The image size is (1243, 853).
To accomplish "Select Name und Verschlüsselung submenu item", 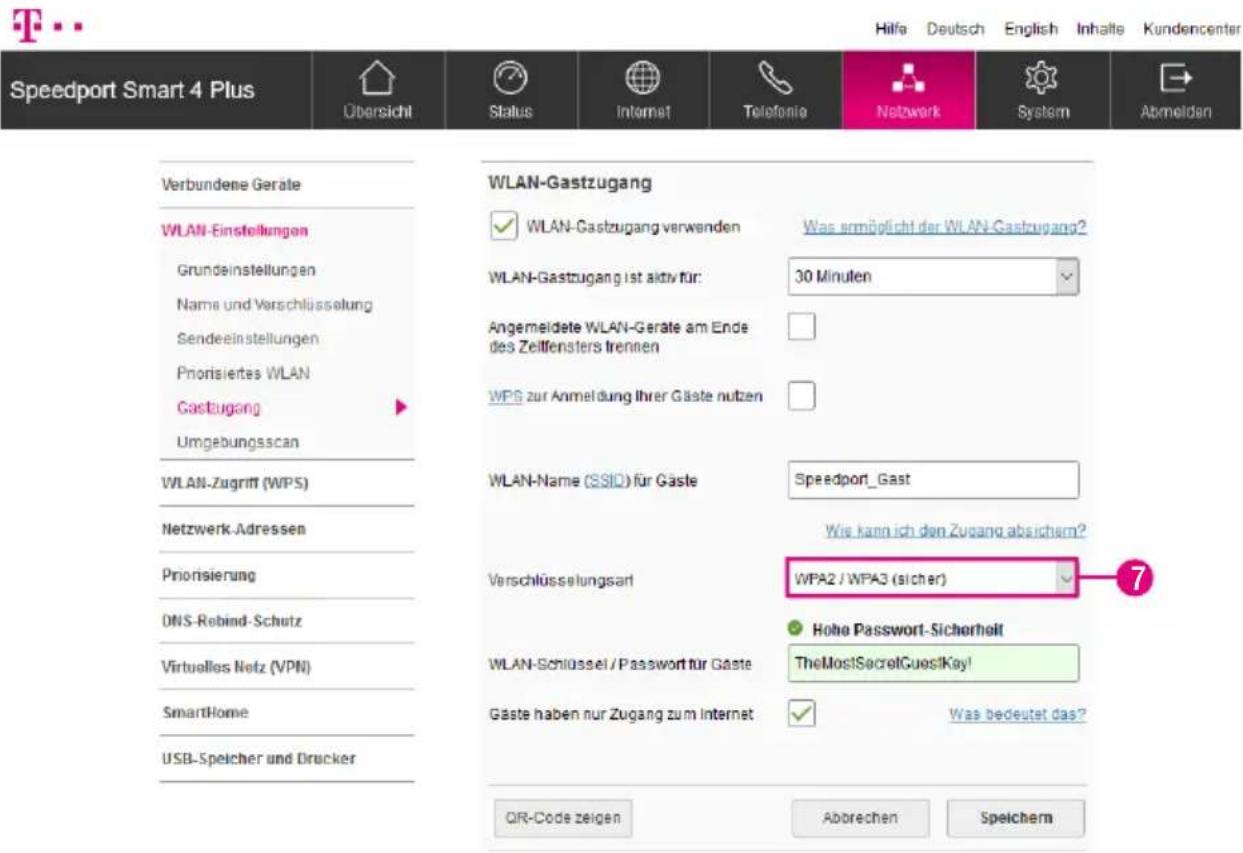I will 275,304.
